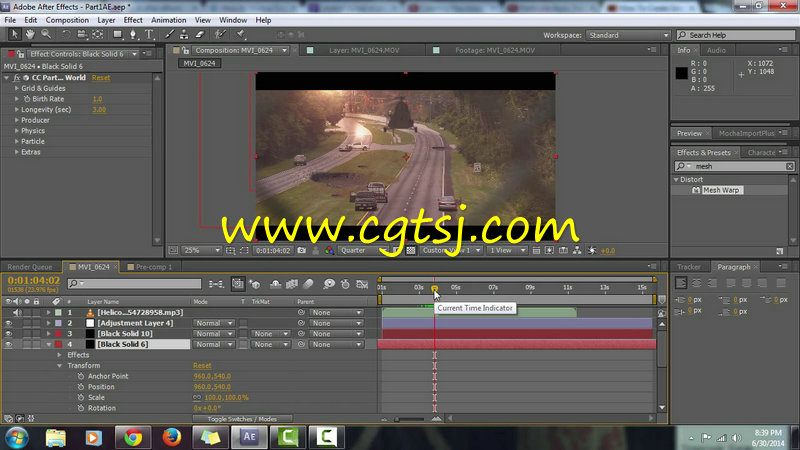Image resolution: width=800 pixels, height=450 pixels.
Task: Clear the mesh search with X button
Action: pyautogui.click(x=789, y=166)
